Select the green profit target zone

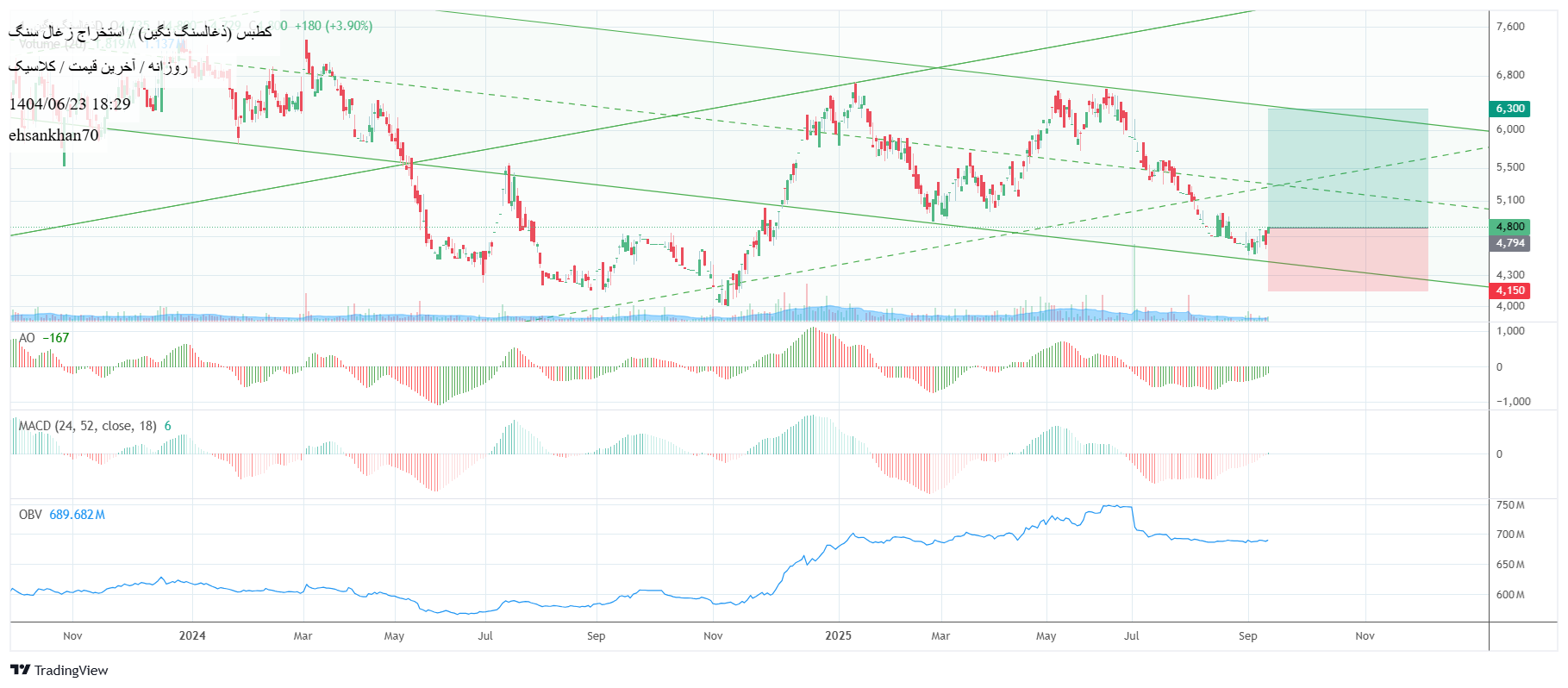click(x=1347, y=168)
